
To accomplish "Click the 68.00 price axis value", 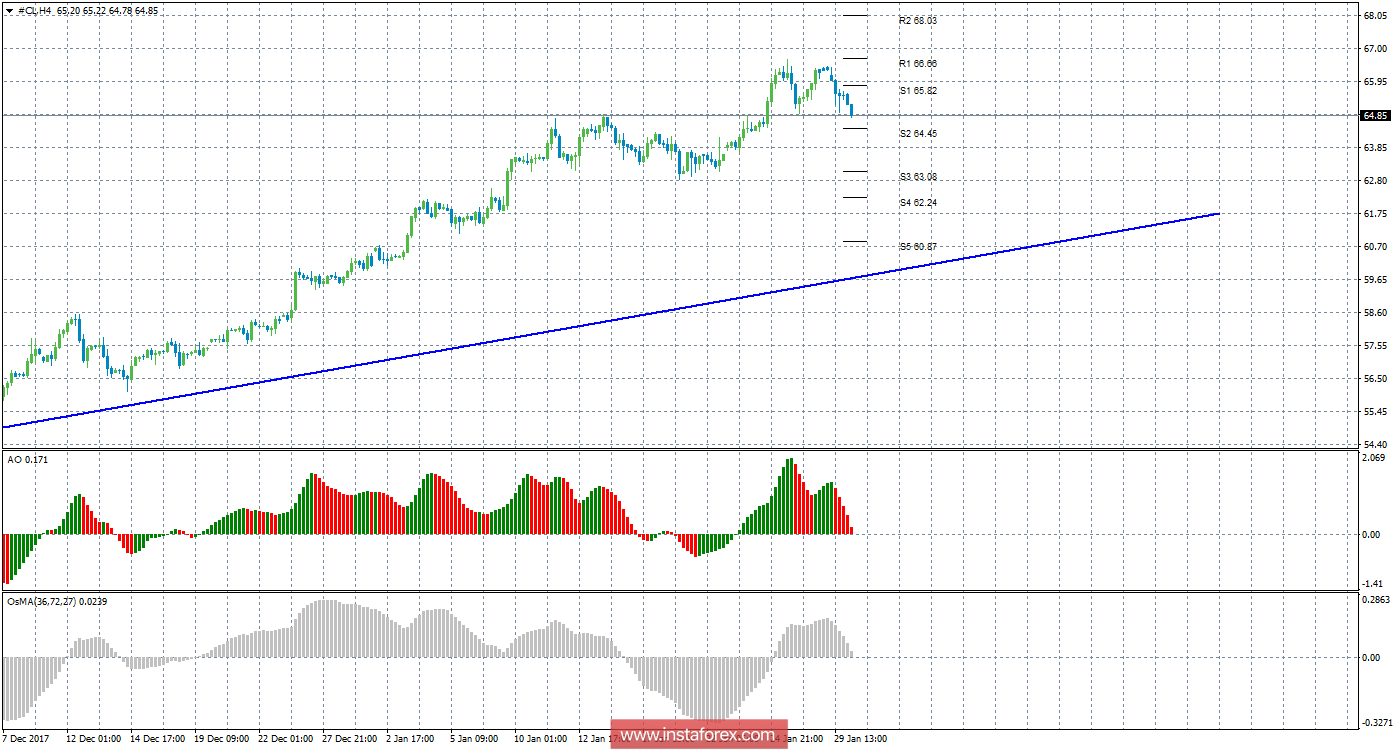I will coord(1375,16).
